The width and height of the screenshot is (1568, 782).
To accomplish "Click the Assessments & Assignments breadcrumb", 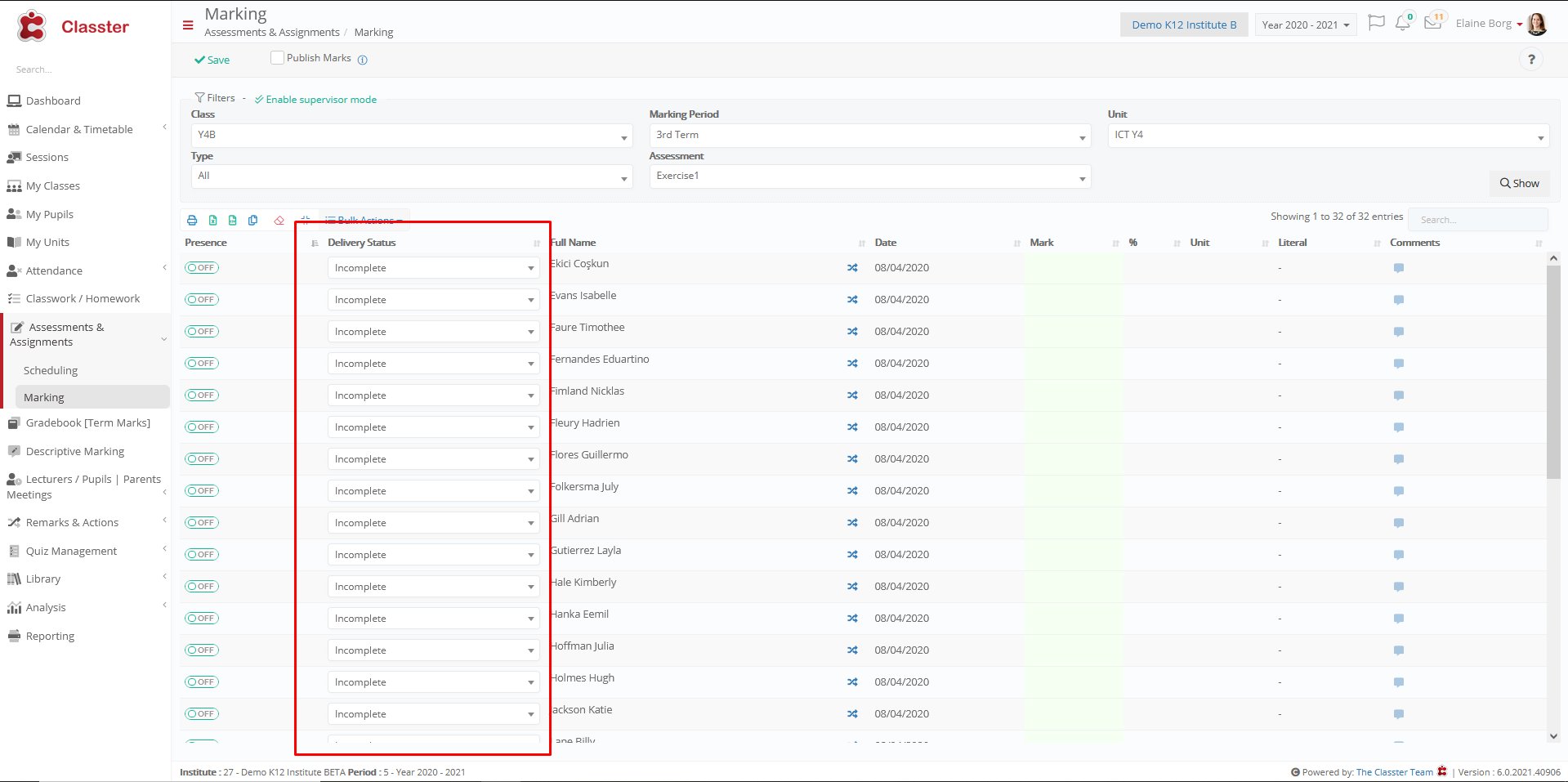I will click(x=272, y=33).
